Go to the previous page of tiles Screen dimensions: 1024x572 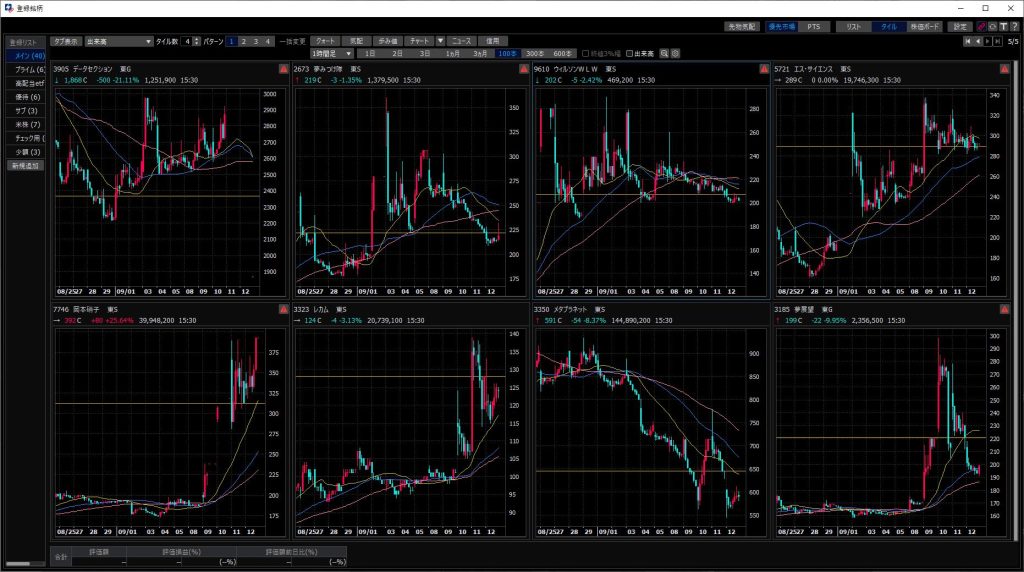point(977,41)
